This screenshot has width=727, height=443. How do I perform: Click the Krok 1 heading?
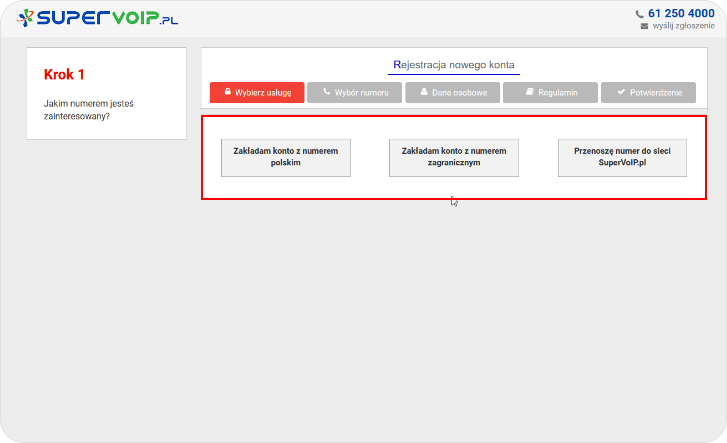pos(65,75)
